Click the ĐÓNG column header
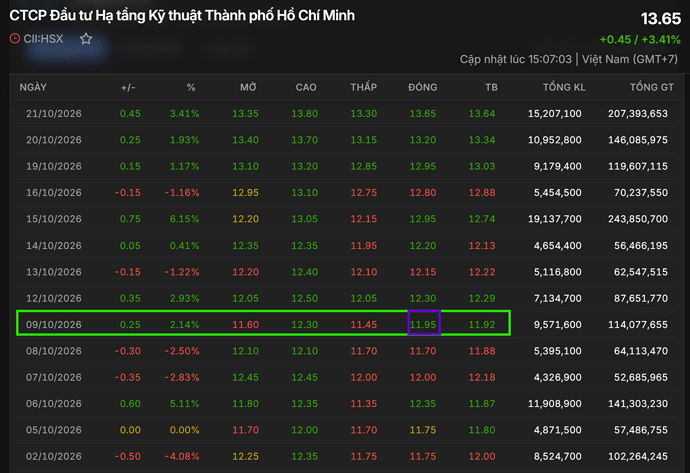 tap(422, 87)
